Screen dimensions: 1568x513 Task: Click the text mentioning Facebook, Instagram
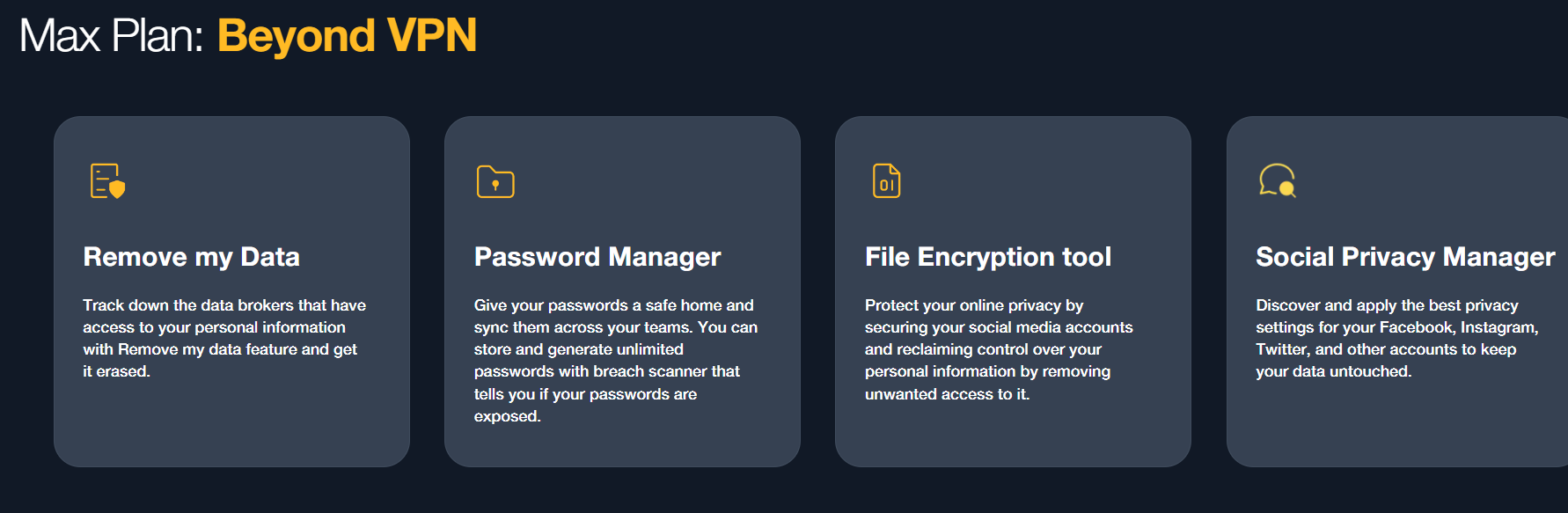pyautogui.click(x=1397, y=327)
